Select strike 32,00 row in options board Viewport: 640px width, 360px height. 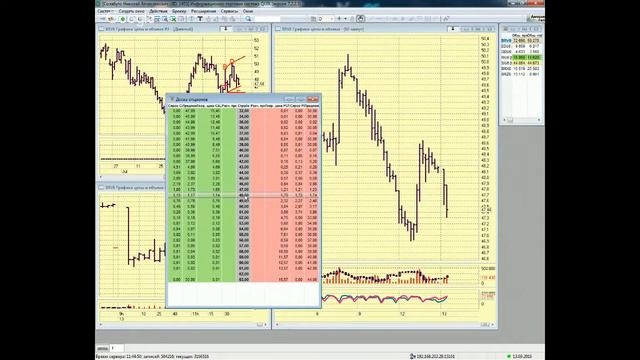pos(244,111)
